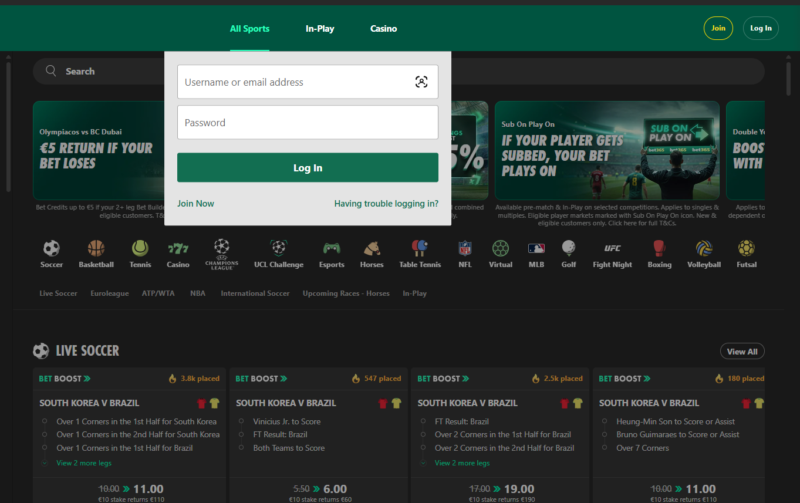
Task: Focus the Username or email address field
Action: (x=308, y=82)
